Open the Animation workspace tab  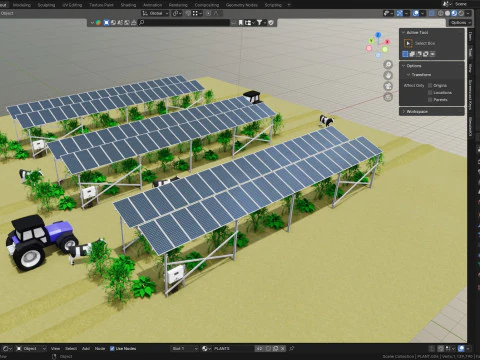pos(152,5)
